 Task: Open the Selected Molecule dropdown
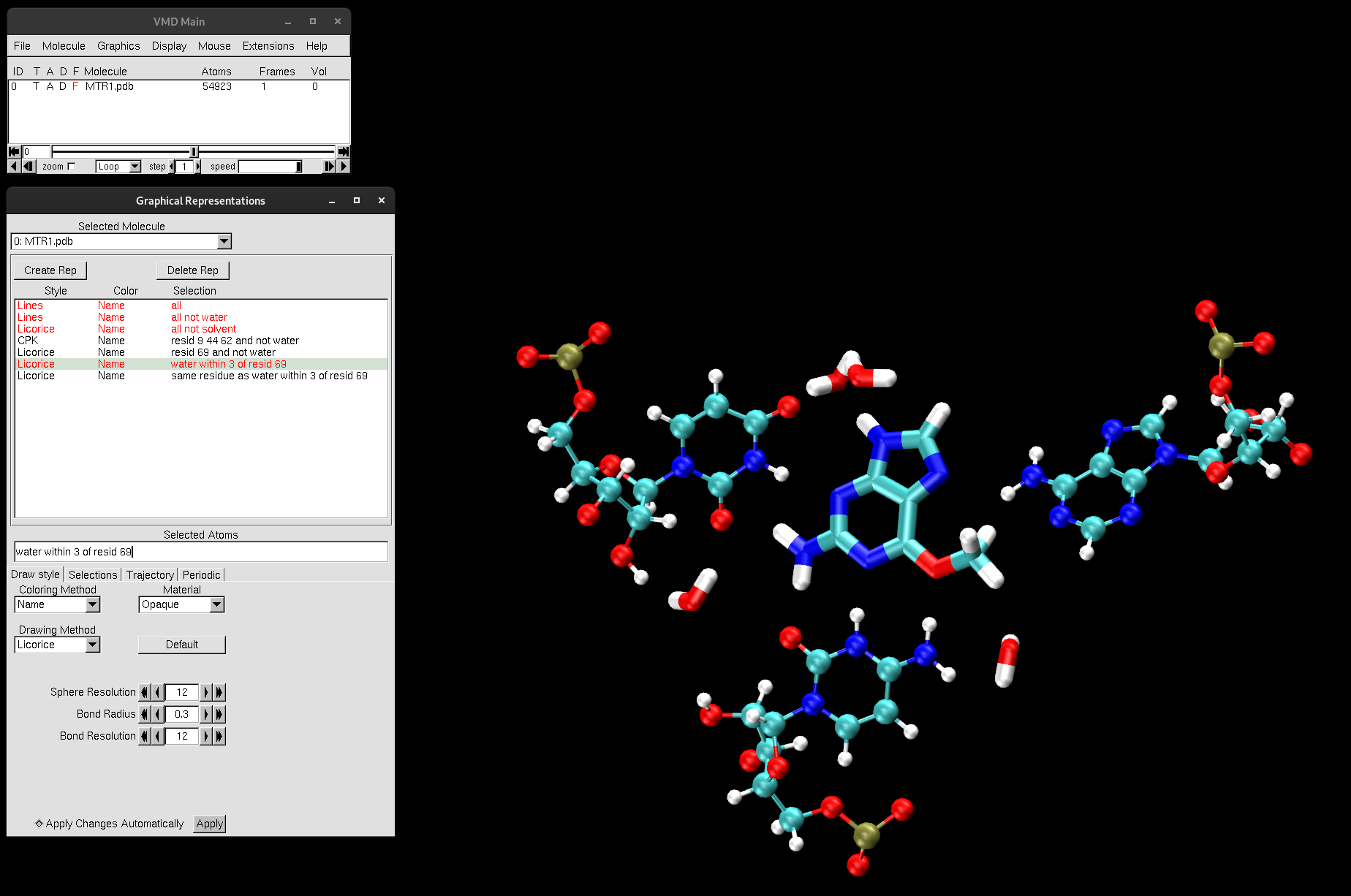(x=224, y=241)
